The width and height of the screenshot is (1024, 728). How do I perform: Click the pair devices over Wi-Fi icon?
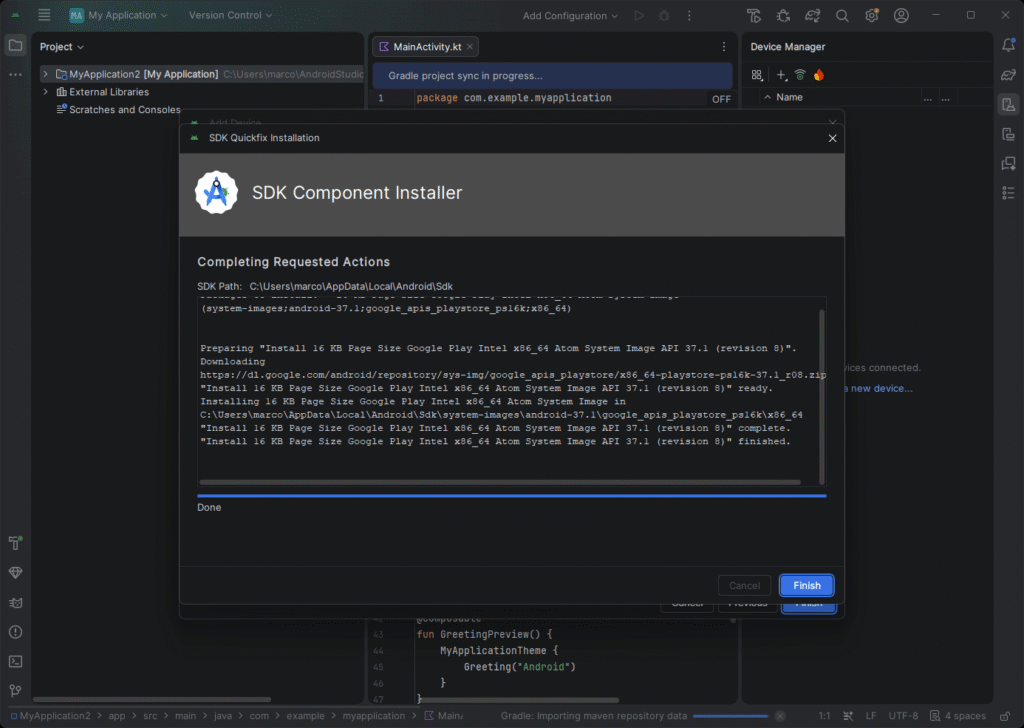(800, 75)
